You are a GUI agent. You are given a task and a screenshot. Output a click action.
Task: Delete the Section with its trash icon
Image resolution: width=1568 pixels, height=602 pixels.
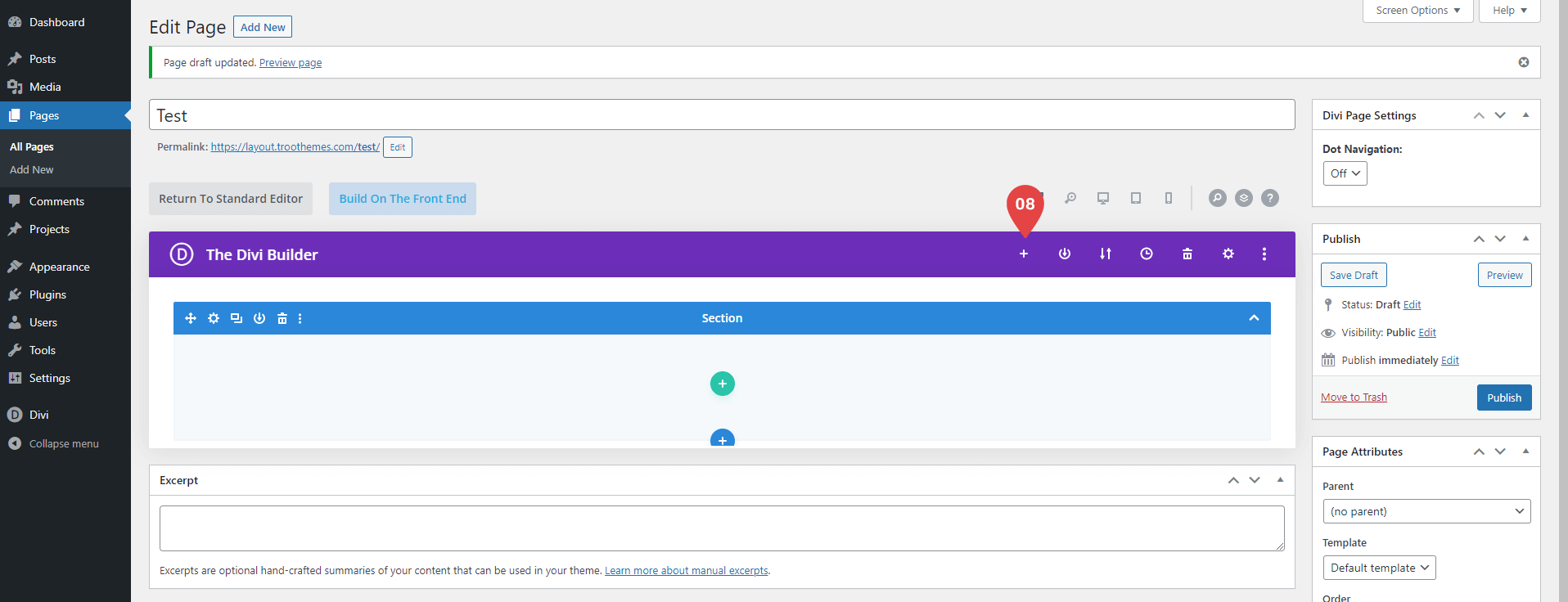[x=282, y=318]
